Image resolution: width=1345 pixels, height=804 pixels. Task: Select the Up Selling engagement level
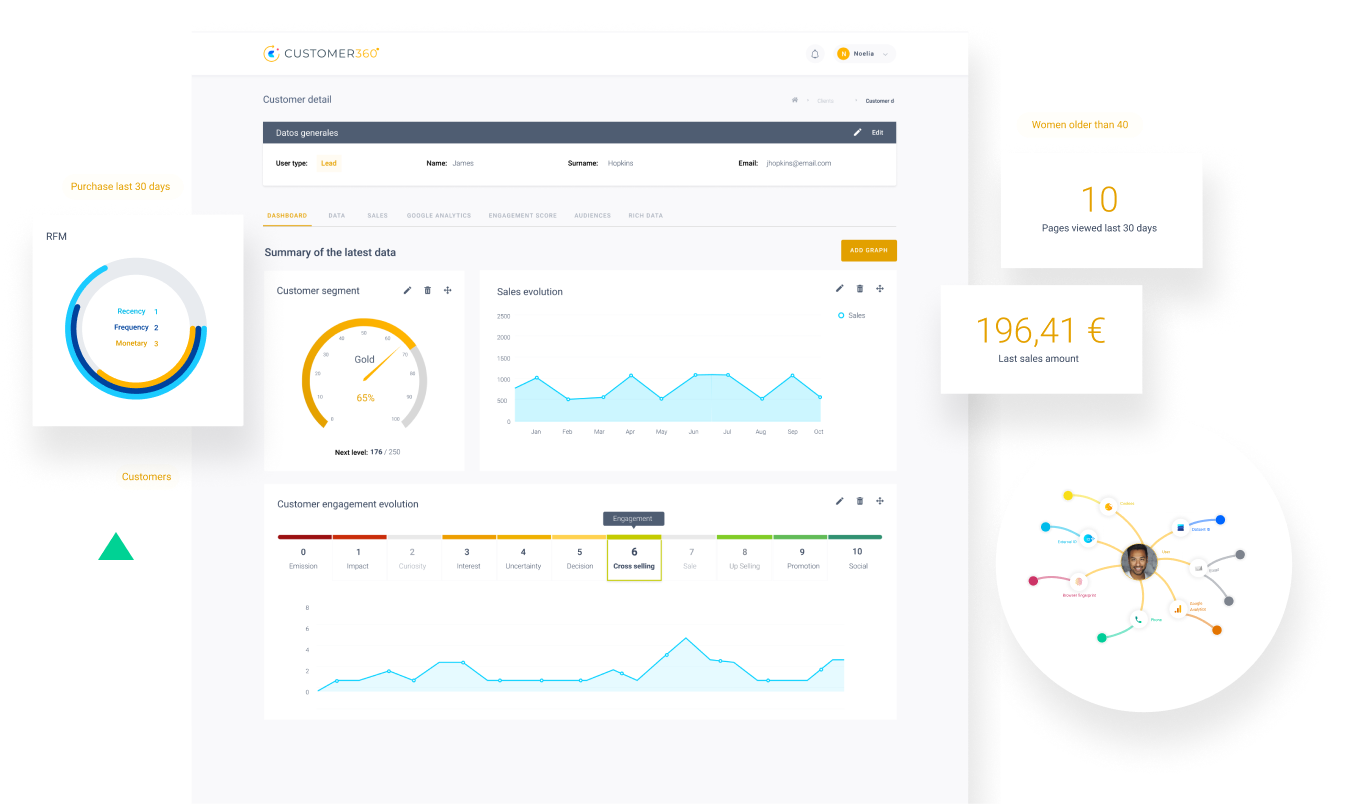tap(744, 558)
